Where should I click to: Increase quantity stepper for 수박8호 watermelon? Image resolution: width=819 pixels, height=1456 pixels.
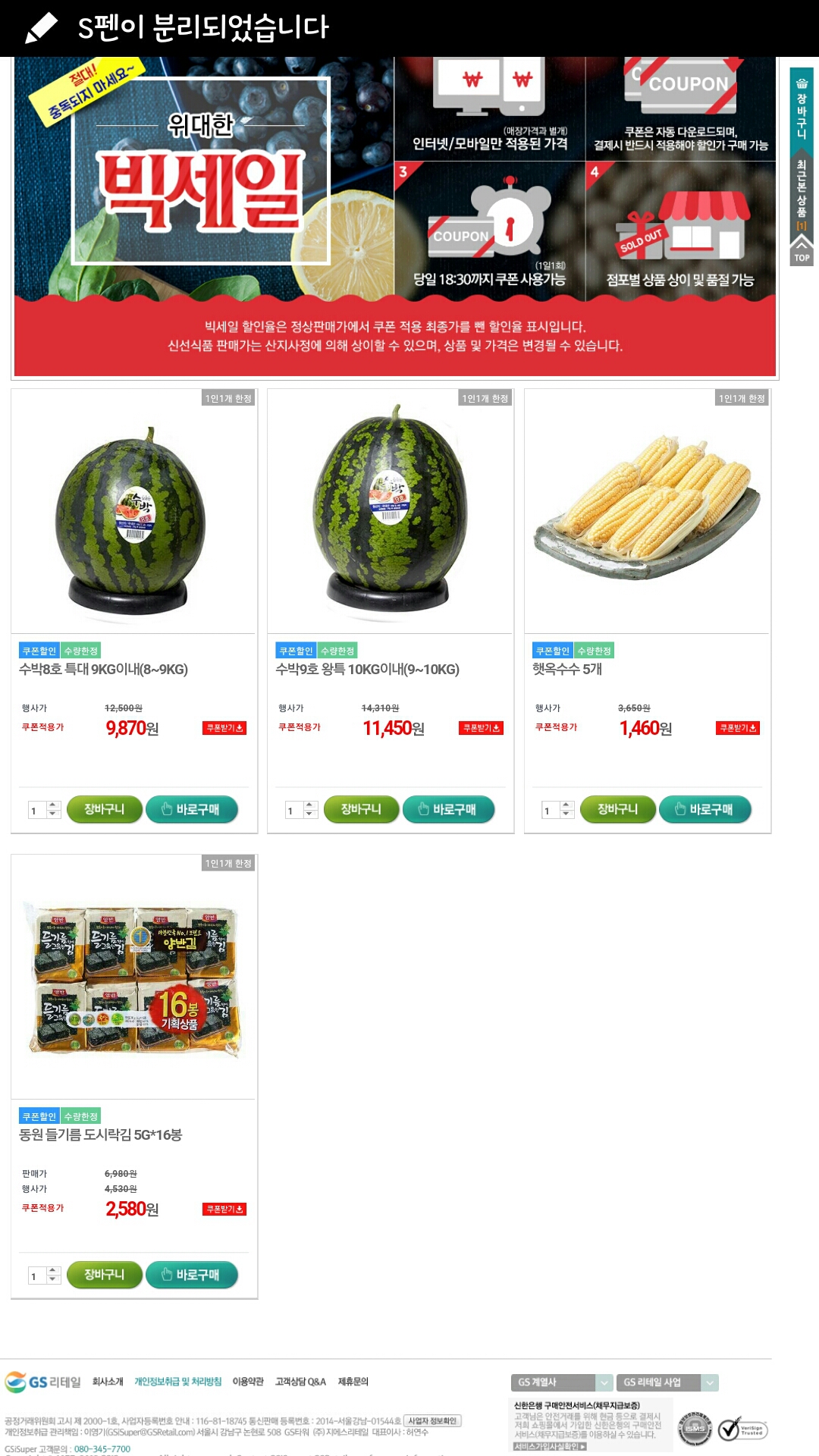(x=53, y=805)
